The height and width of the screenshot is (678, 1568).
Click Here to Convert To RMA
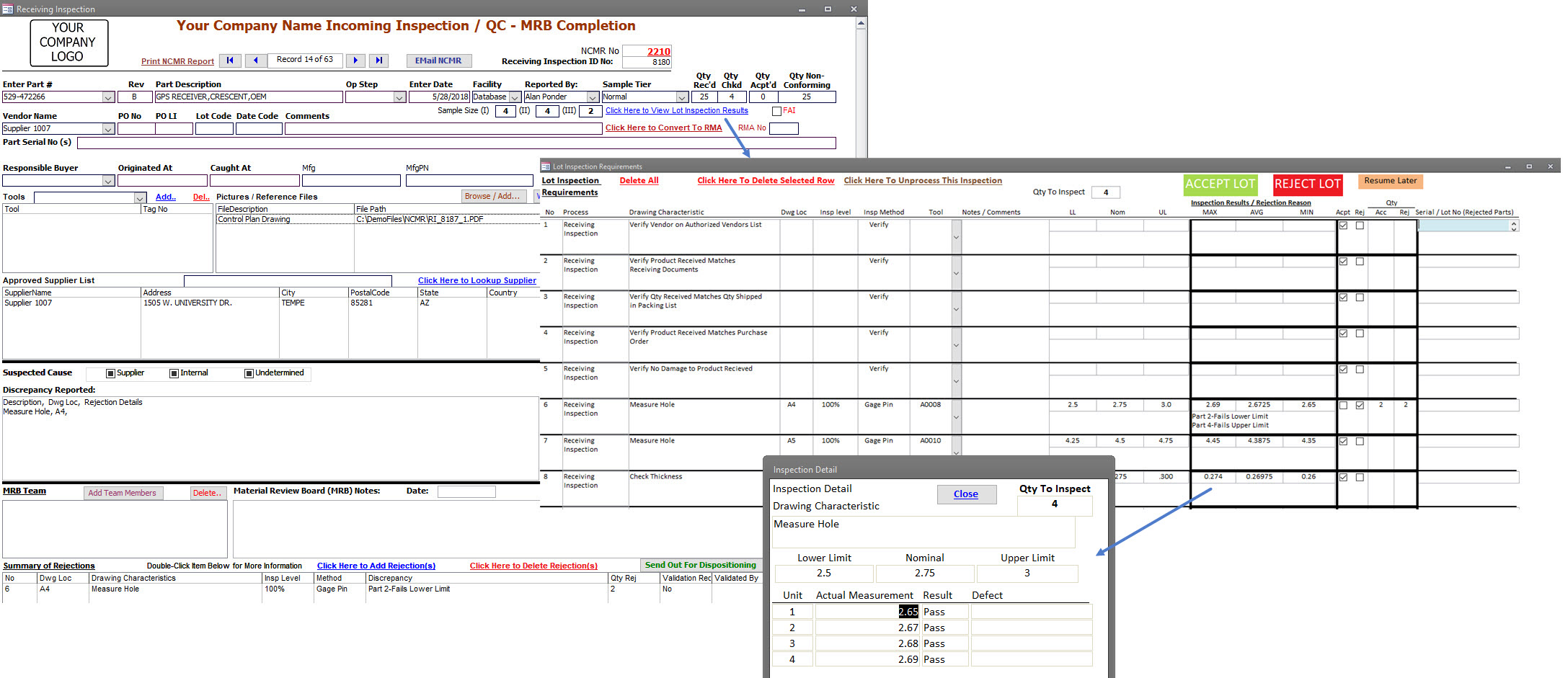click(663, 128)
